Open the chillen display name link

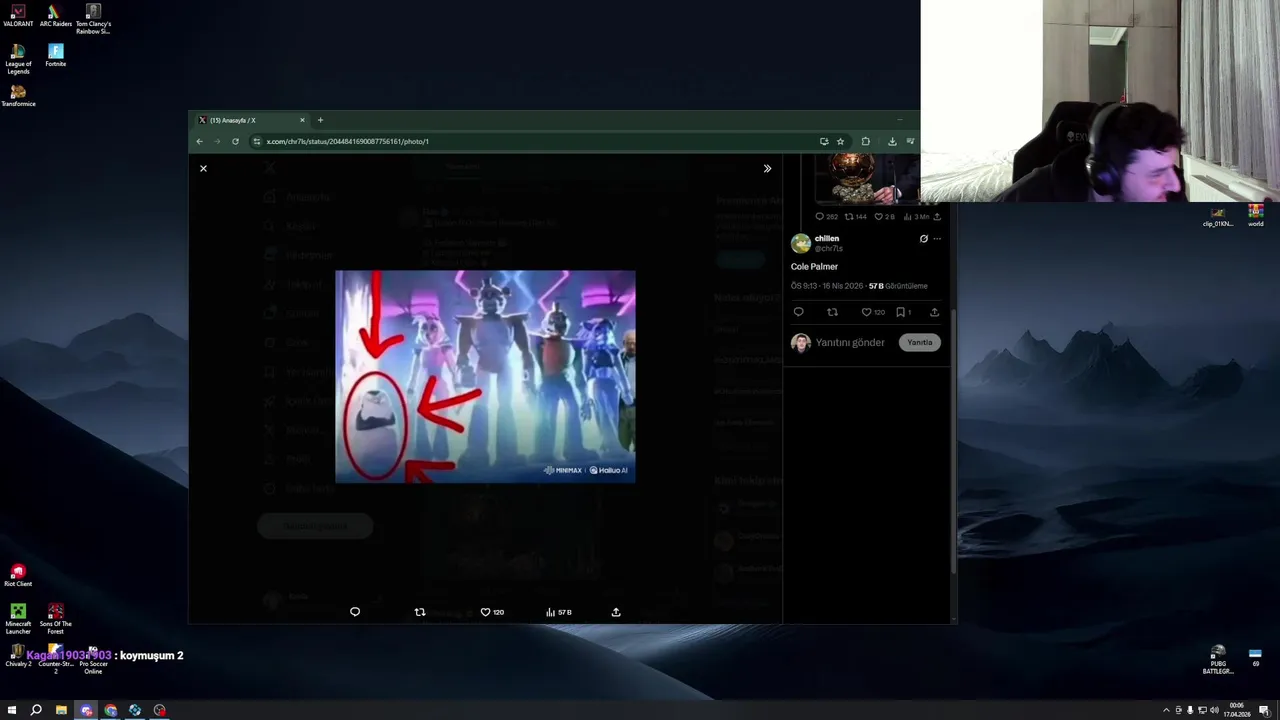[x=827, y=238]
